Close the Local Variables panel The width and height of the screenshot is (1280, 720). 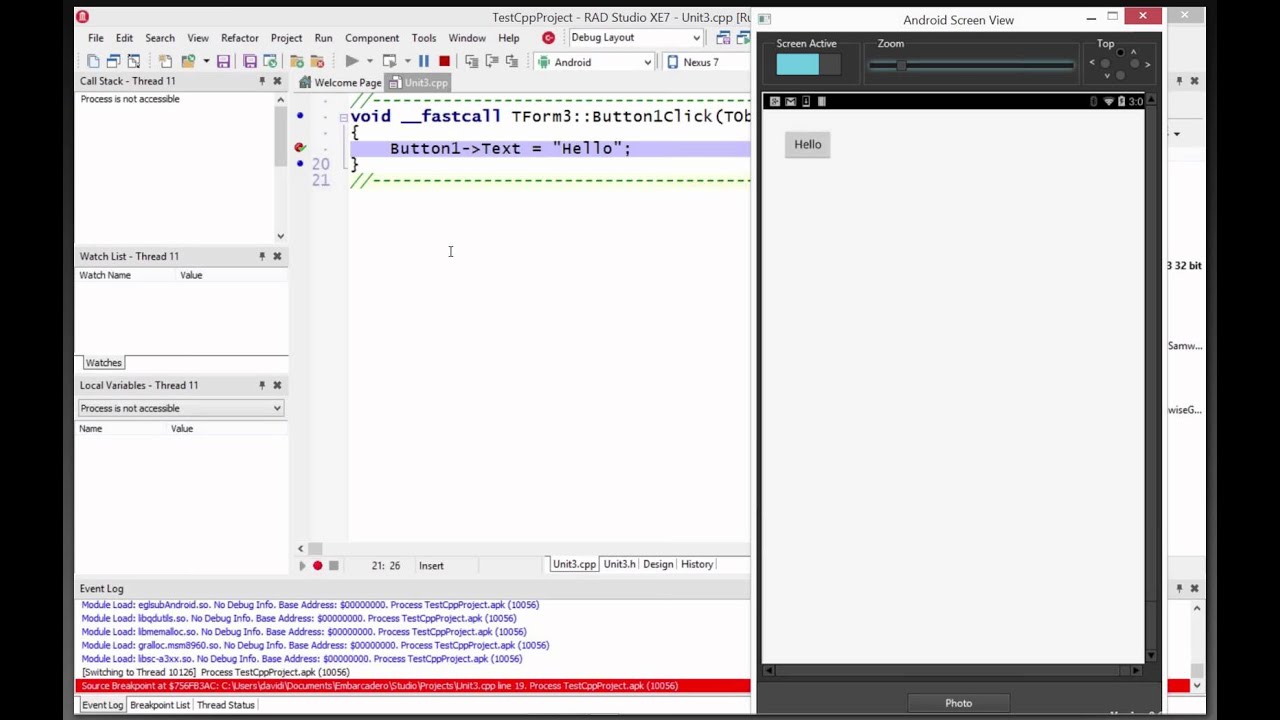(278, 385)
